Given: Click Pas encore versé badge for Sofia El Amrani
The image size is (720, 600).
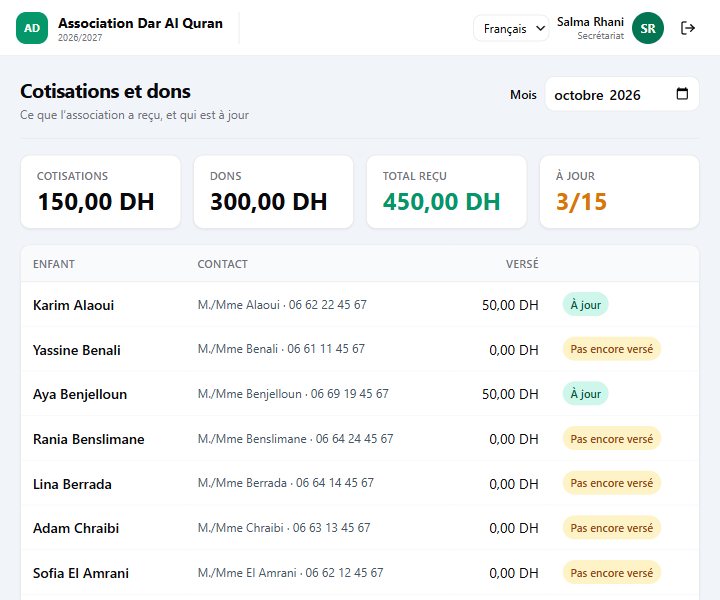Looking at the screenshot, I should [612, 573].
